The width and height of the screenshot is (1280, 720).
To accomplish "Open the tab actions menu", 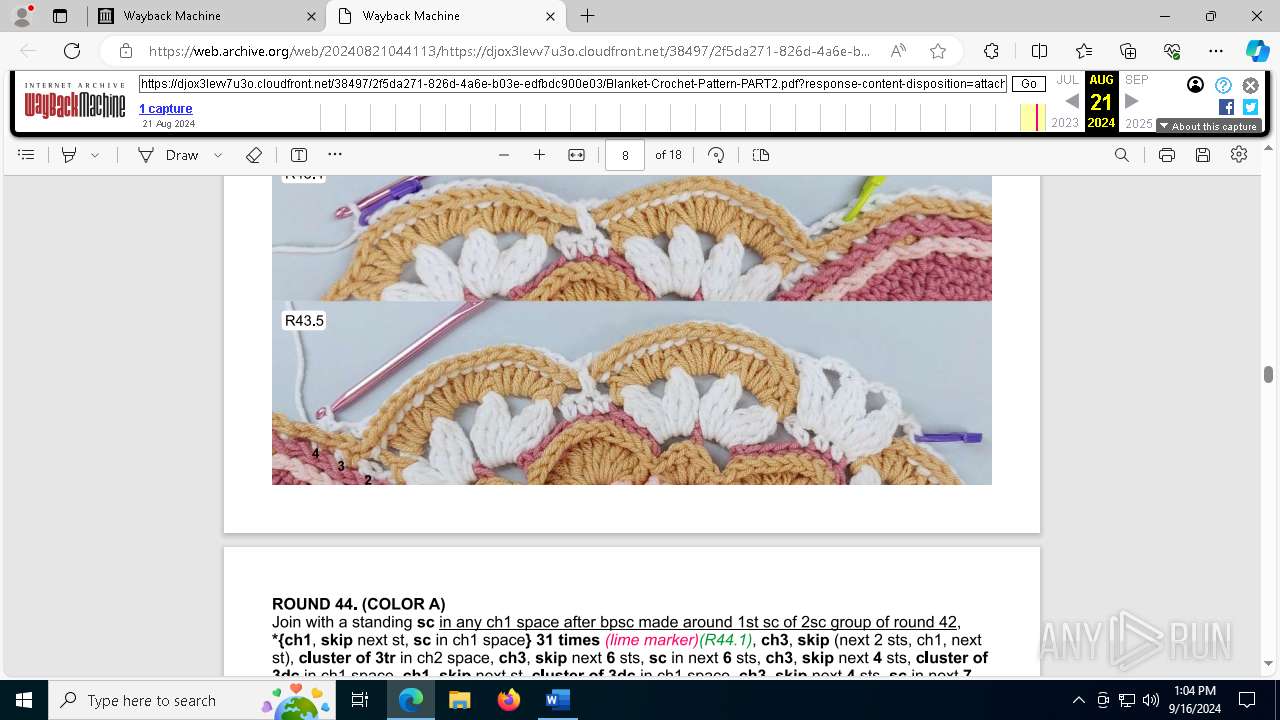I will [x=60, y=16].
